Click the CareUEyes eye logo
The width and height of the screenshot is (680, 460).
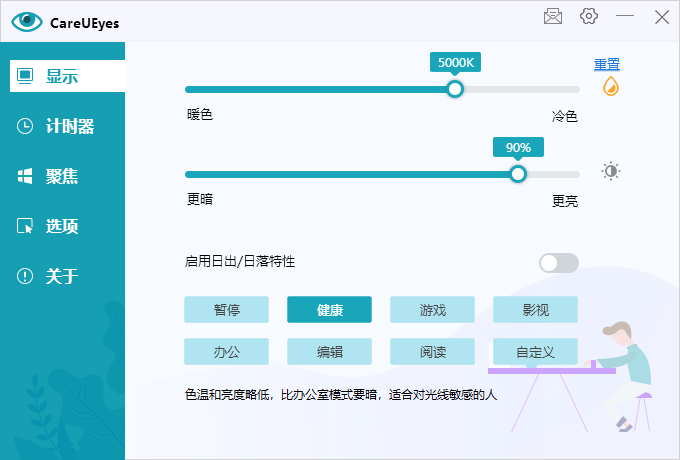pos(27,21)
